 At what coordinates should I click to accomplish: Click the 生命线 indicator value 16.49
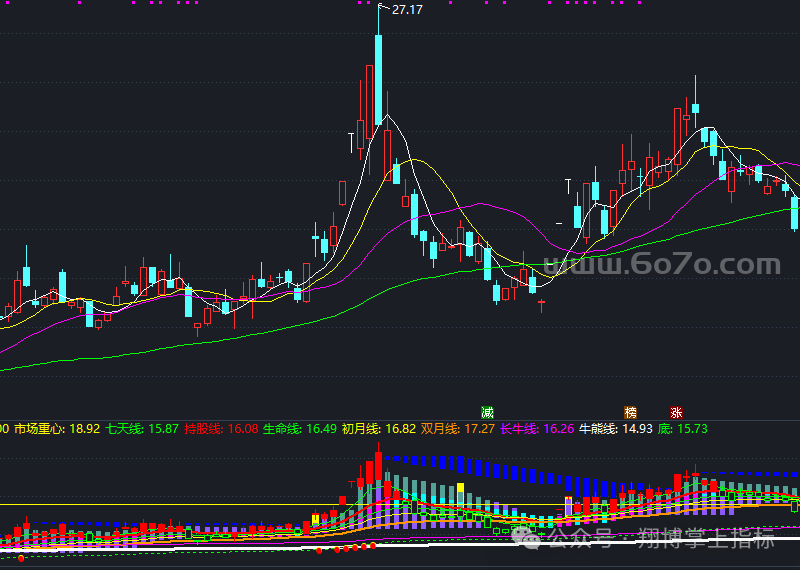[321, 428]
